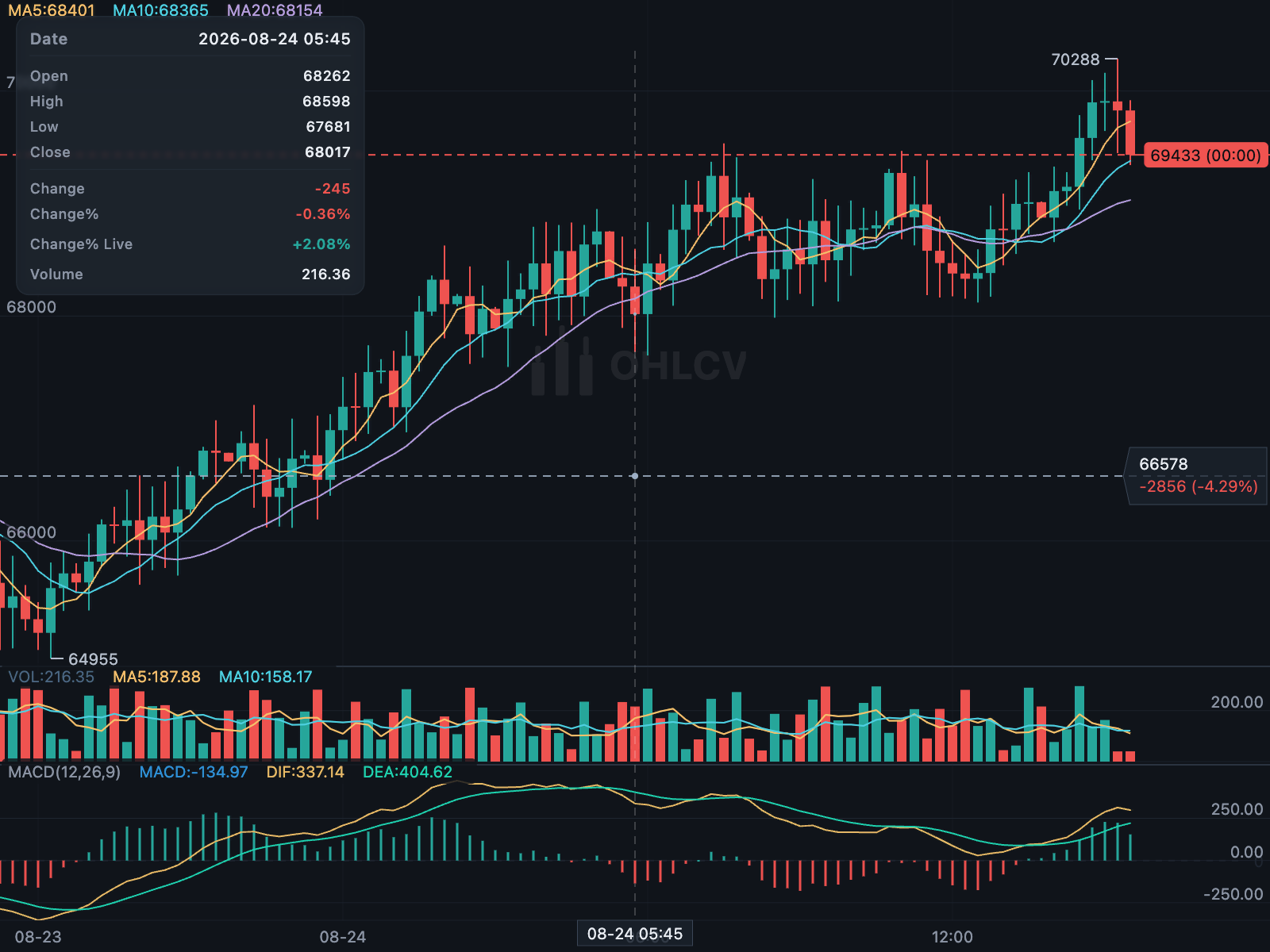The height and width of the screenshot is (952, 1270).
Task: Click the MACD:-134.97 legend value
Action: [194, 772]
